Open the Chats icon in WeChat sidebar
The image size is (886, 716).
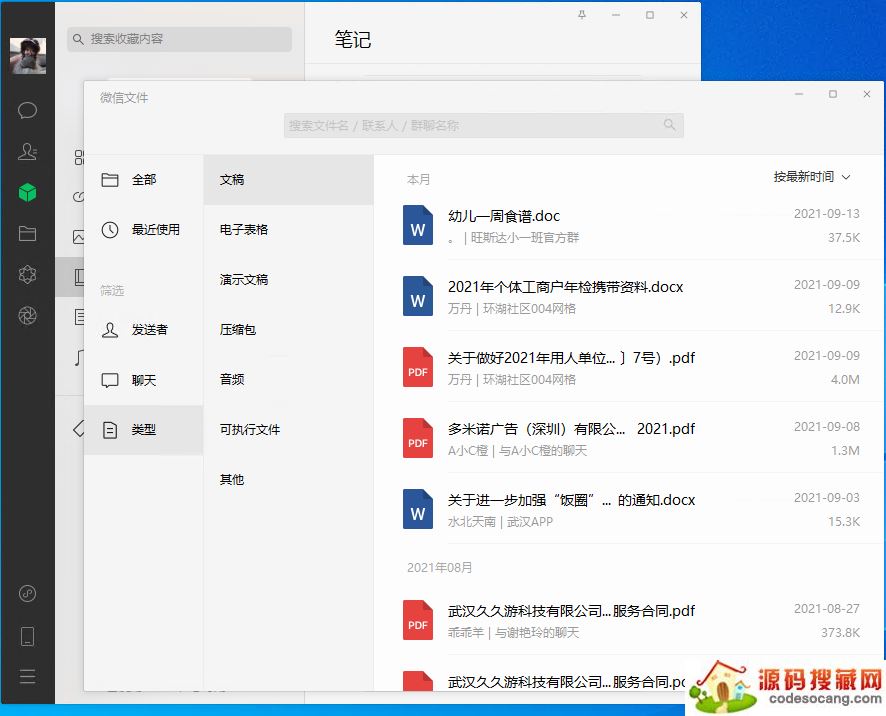click(x=27, y=110)
